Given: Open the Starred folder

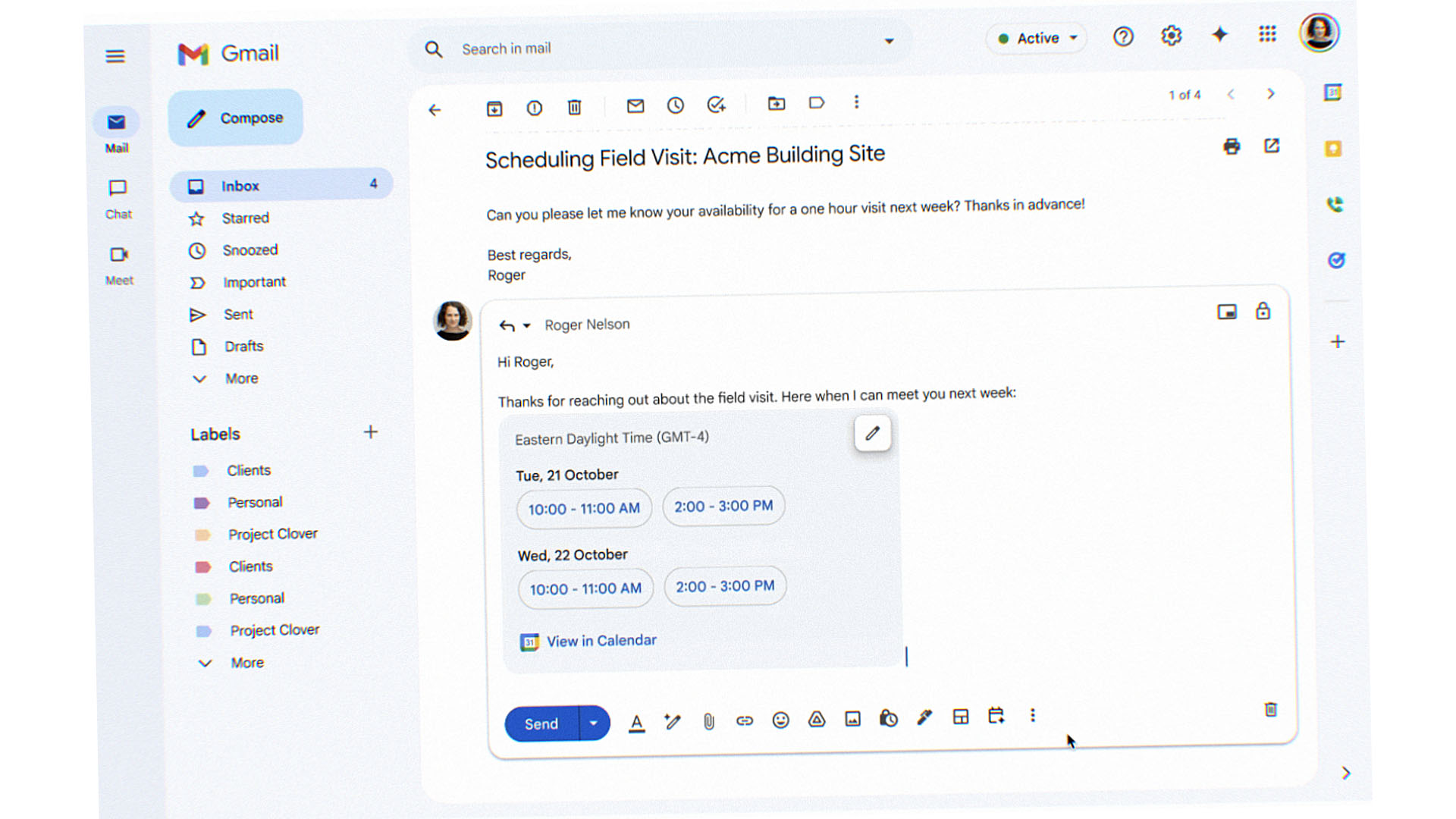Looking at the screenshot, I should [245, 218].
